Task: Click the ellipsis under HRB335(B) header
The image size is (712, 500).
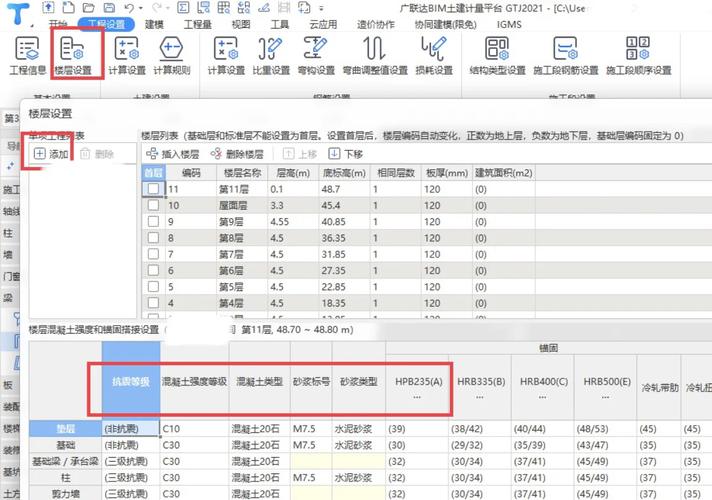Action: tap(480, 397)
